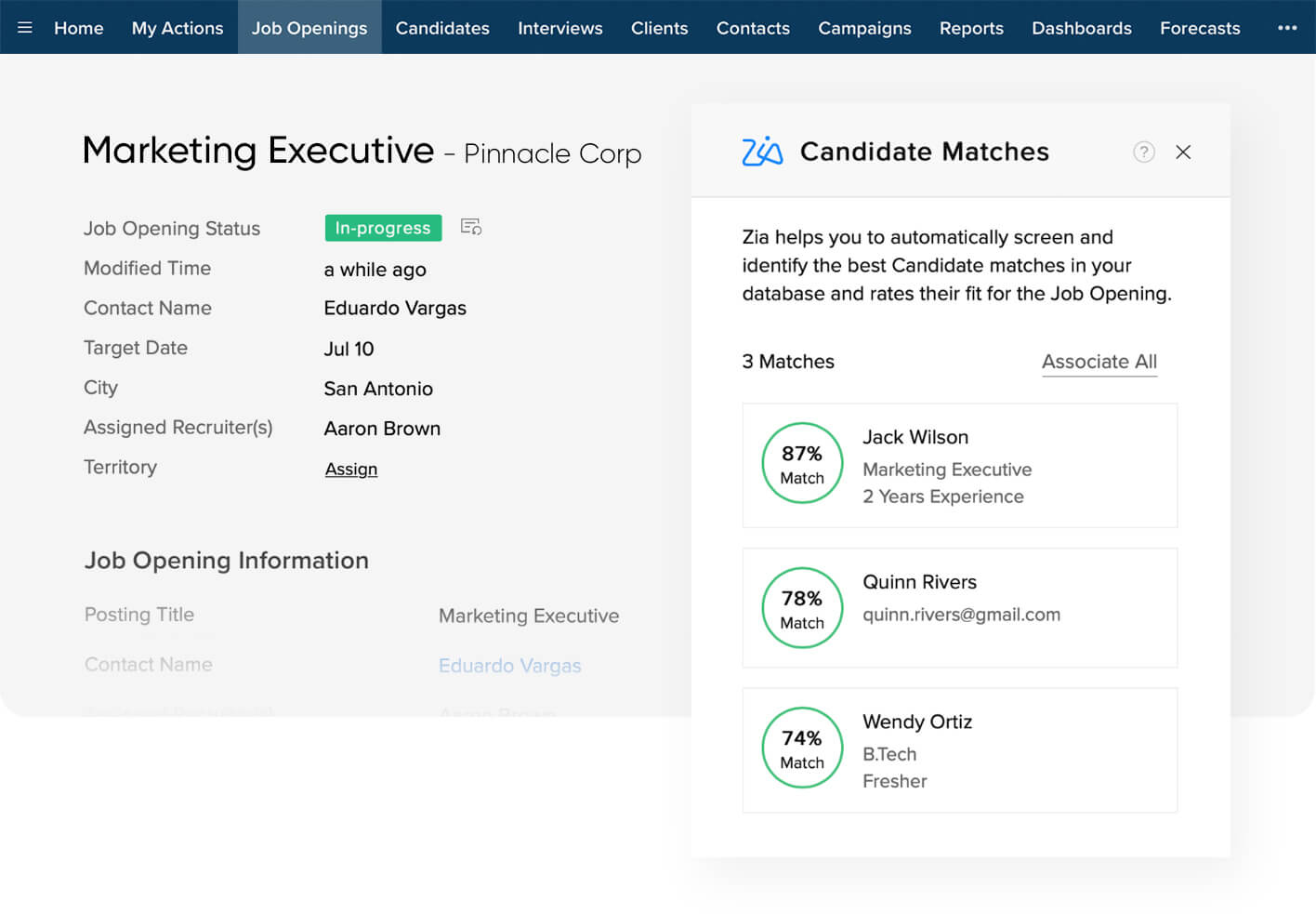Click the 78% match circle
This screenshot has height=914, width=1316.
(x=802, y=608)
